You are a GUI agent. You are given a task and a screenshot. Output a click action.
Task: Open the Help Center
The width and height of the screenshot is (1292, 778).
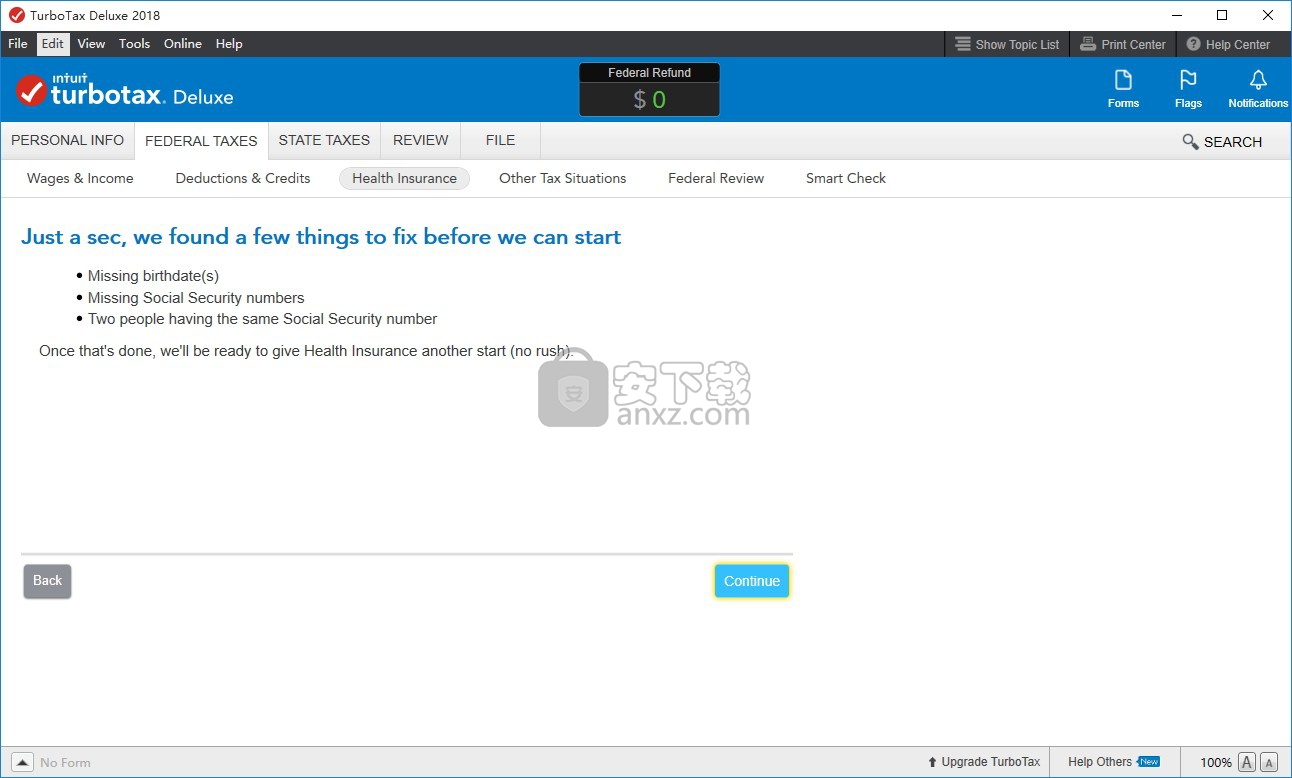coord(1228,44)
